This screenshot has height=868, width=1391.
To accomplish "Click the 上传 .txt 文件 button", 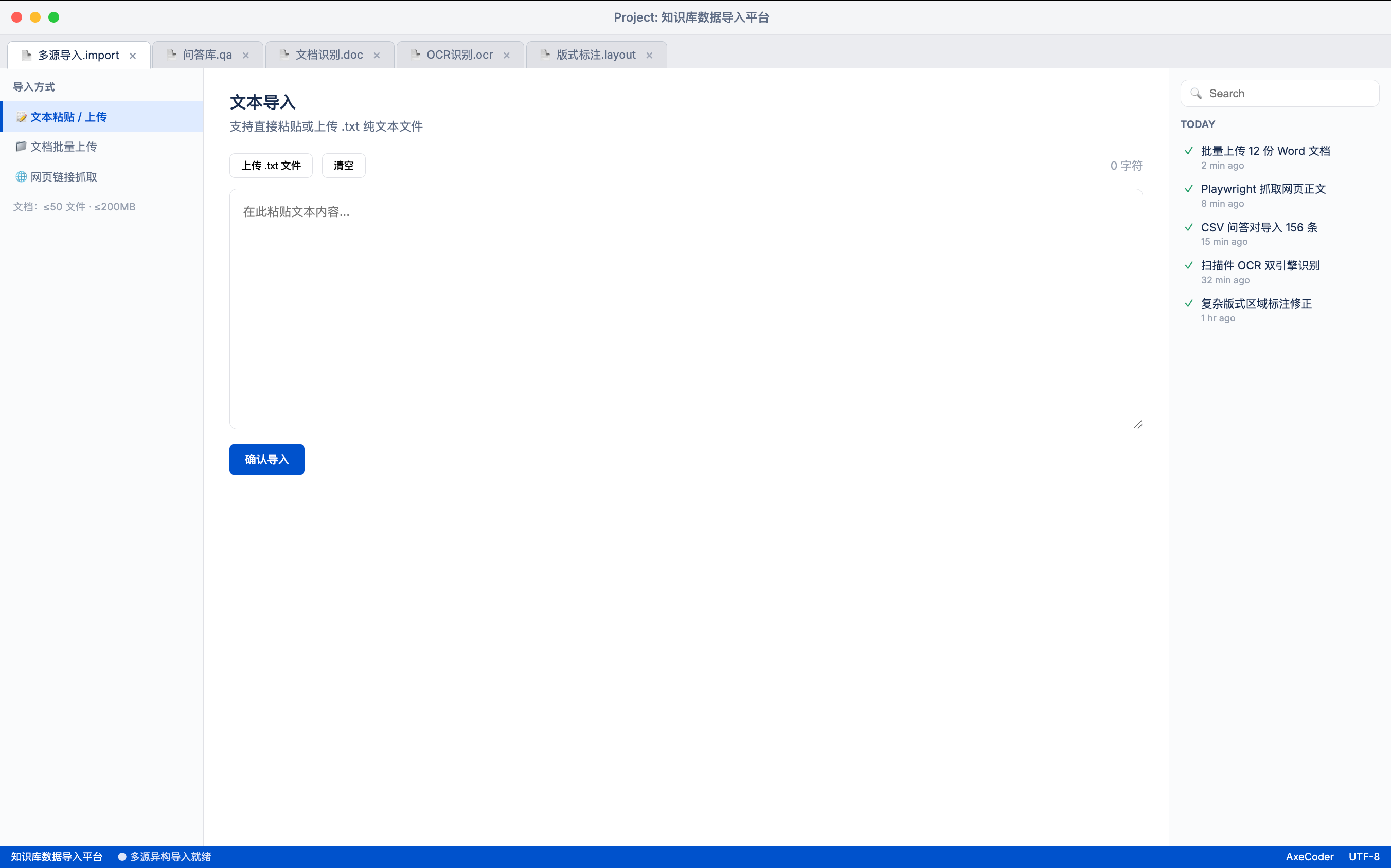I will point(271,166).
